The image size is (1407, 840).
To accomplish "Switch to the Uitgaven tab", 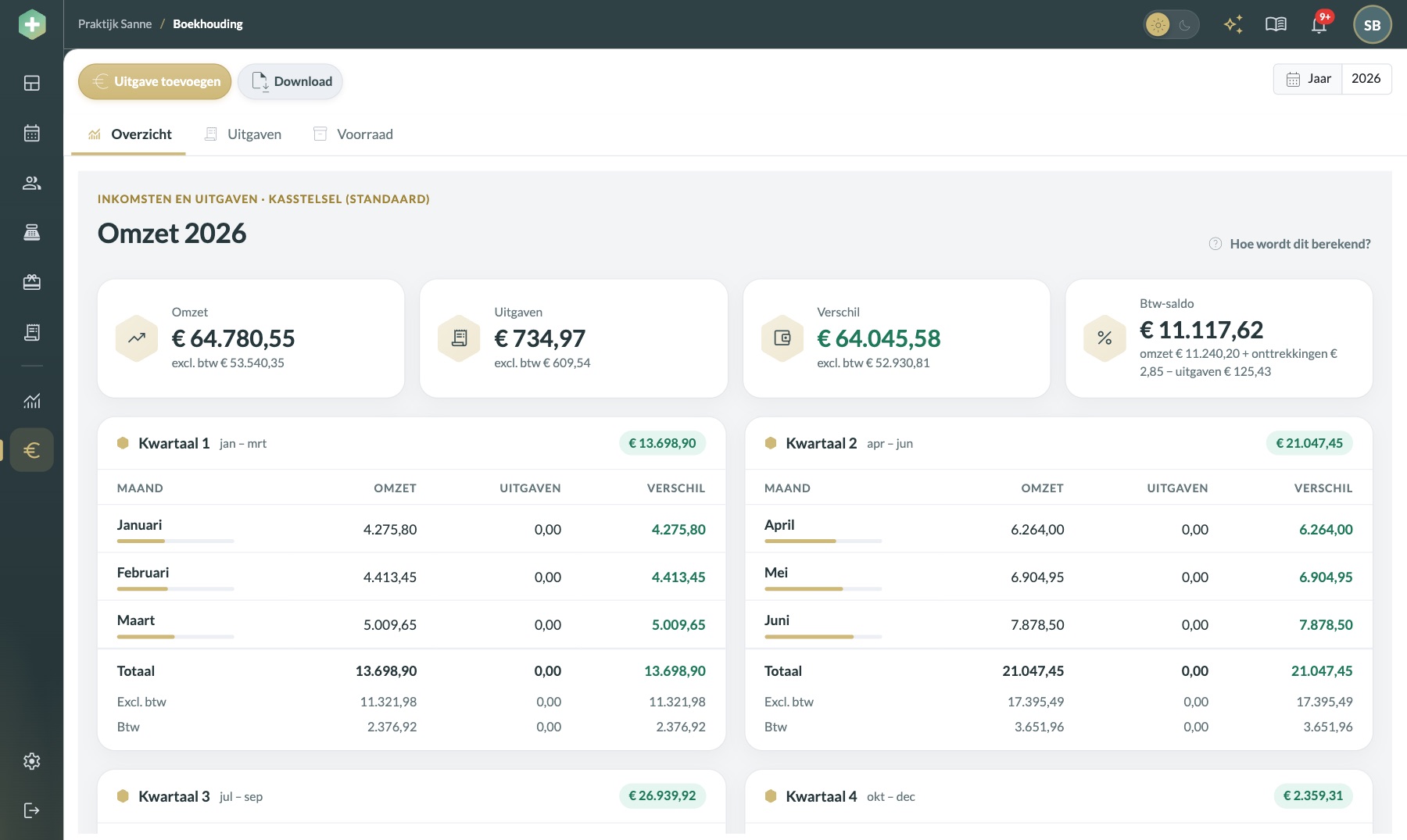I will pos(243,134).
